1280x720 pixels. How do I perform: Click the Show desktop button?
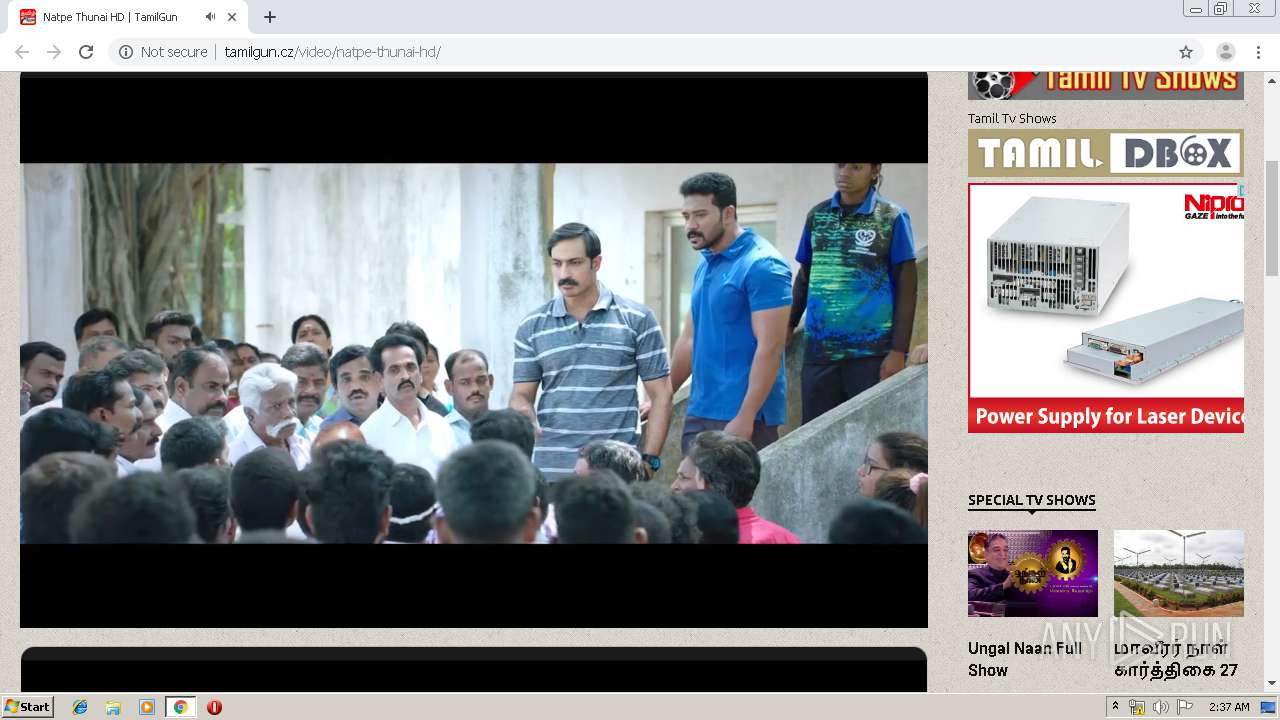1268,707
